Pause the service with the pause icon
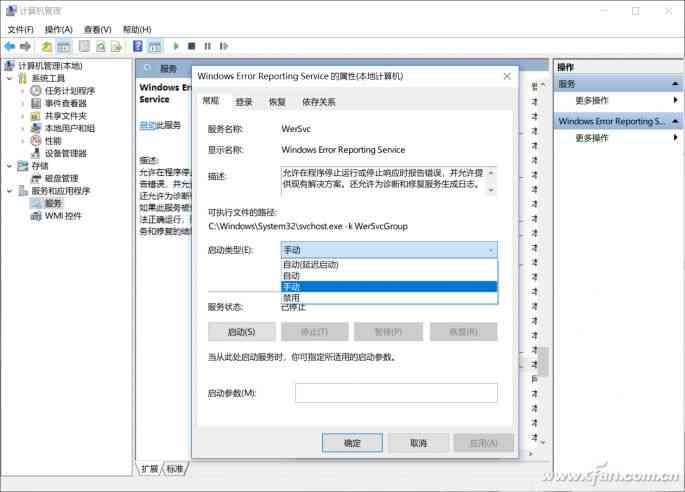 208,46
